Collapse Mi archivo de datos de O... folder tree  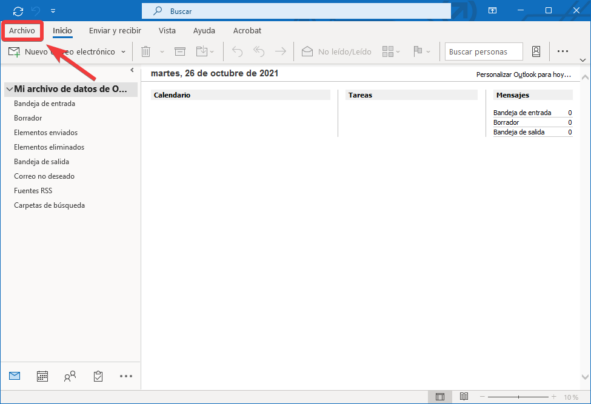tap(9, 89)
